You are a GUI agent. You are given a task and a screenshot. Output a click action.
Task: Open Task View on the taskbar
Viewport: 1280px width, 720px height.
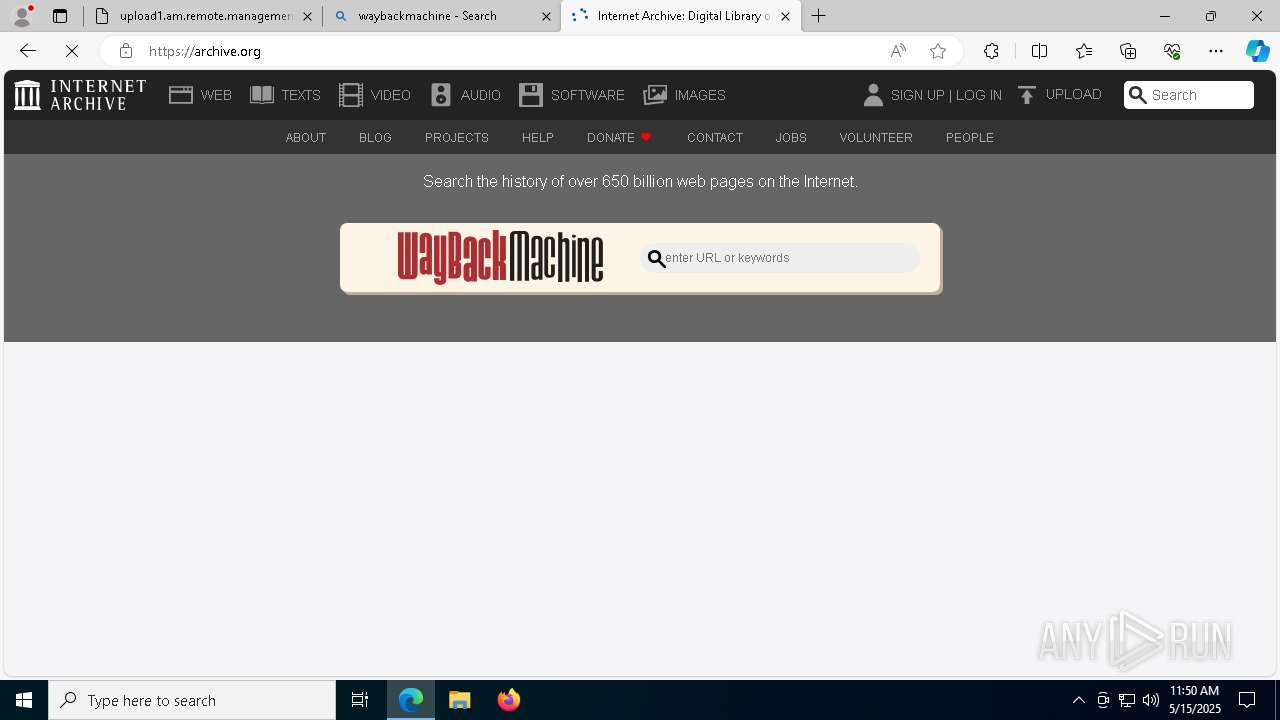tap(360, 700)
